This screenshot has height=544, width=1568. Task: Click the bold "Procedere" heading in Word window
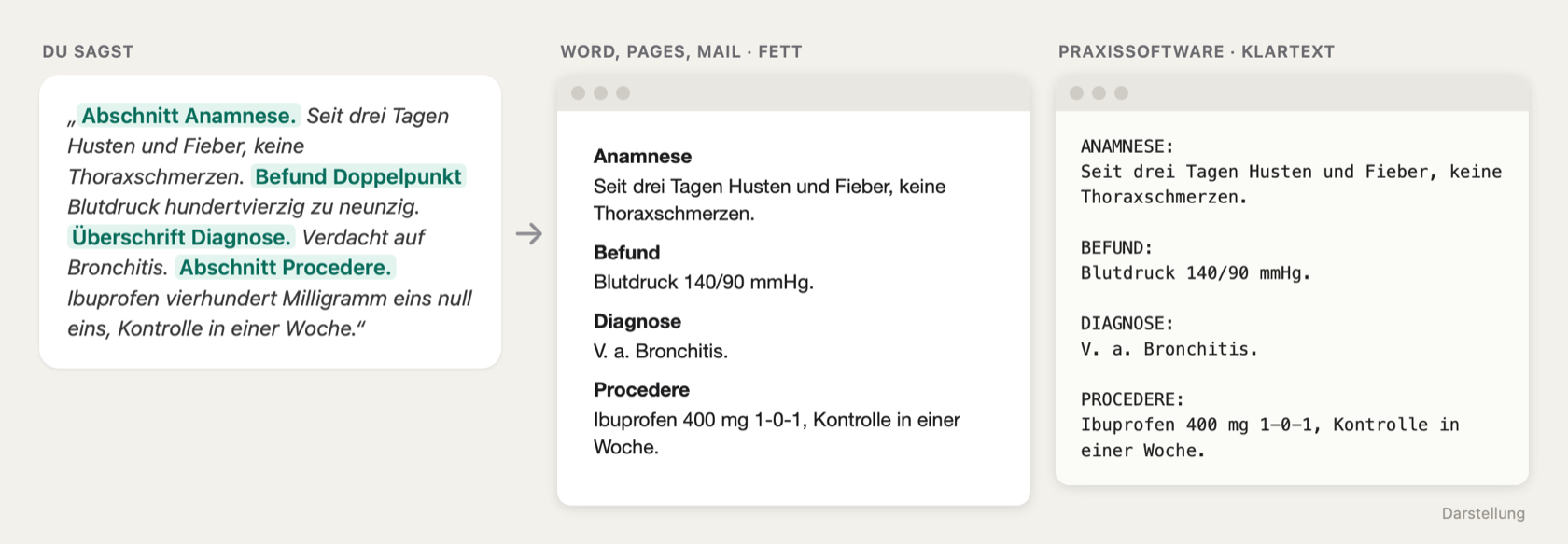click(641, 390)
